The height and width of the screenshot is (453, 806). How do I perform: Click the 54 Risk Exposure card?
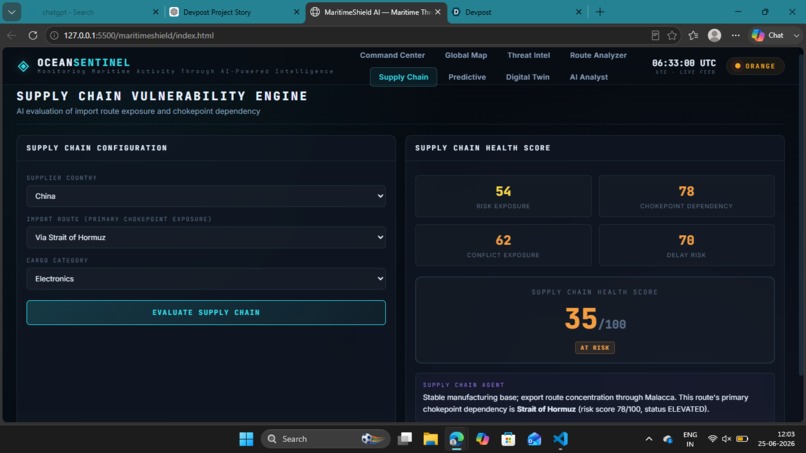click(503, 196)
